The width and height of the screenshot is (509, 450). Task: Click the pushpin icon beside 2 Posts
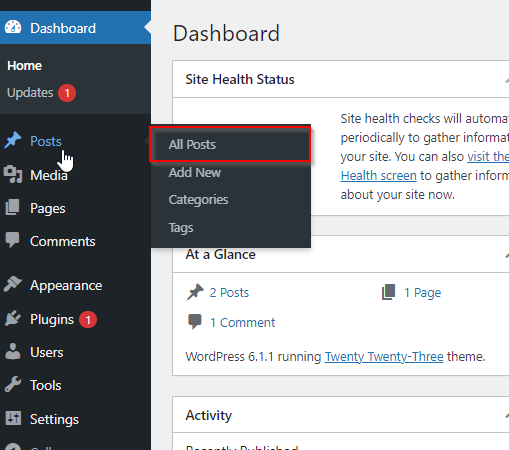195,292
